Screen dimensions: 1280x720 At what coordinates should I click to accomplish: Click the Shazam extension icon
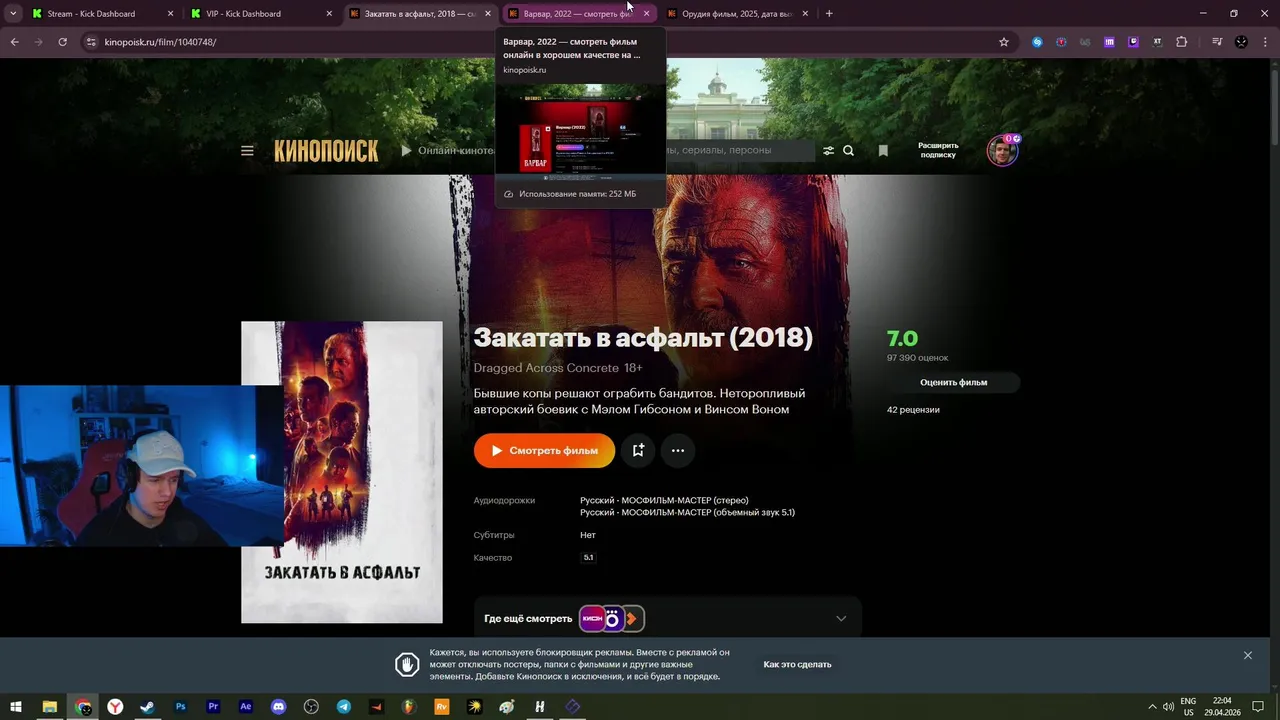[1037, 42]
